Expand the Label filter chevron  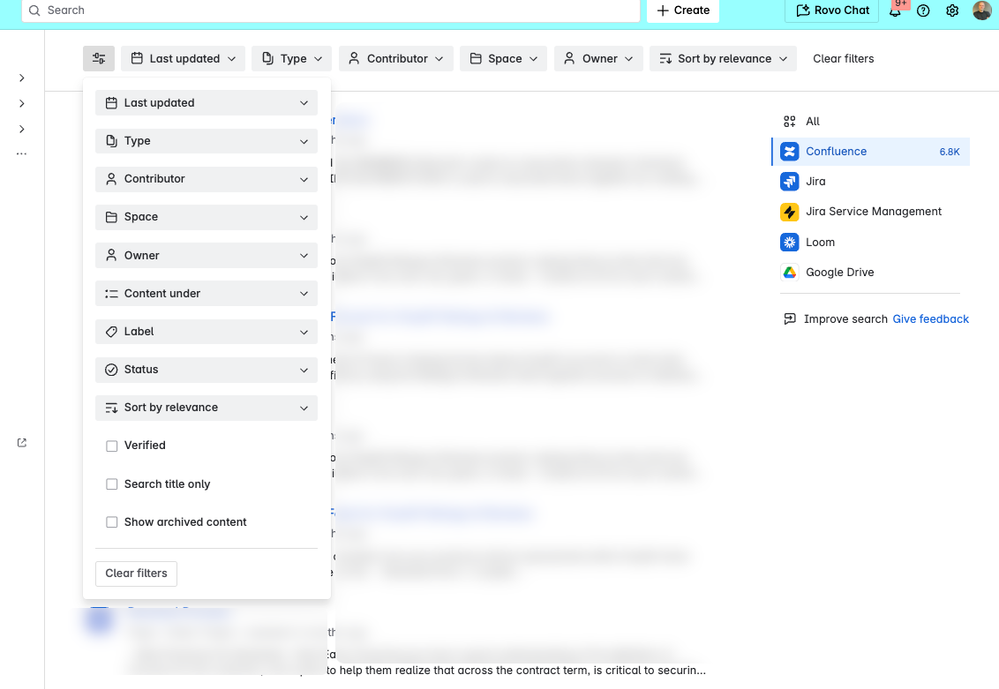[304, 332]
